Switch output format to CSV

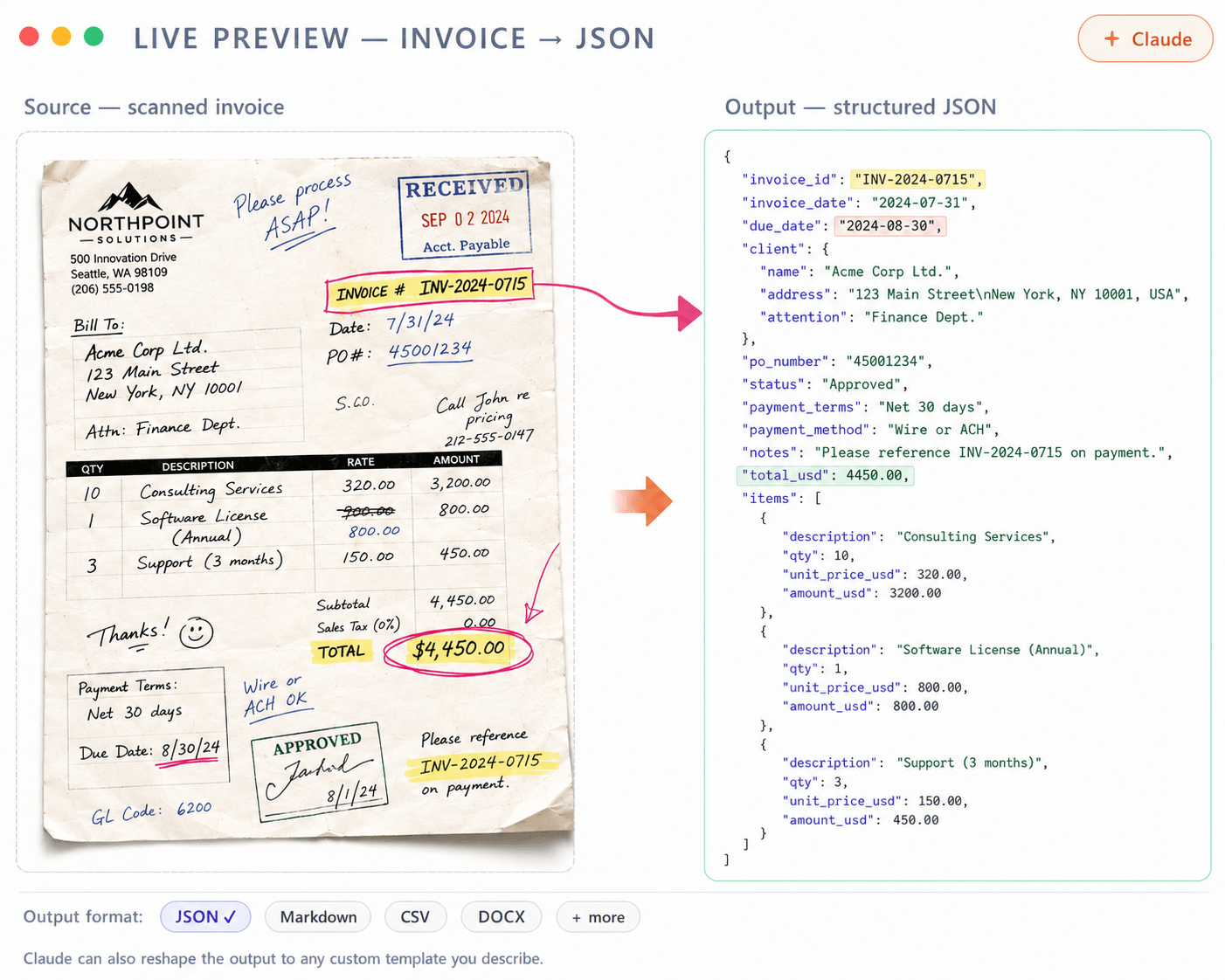click(415, 916)
